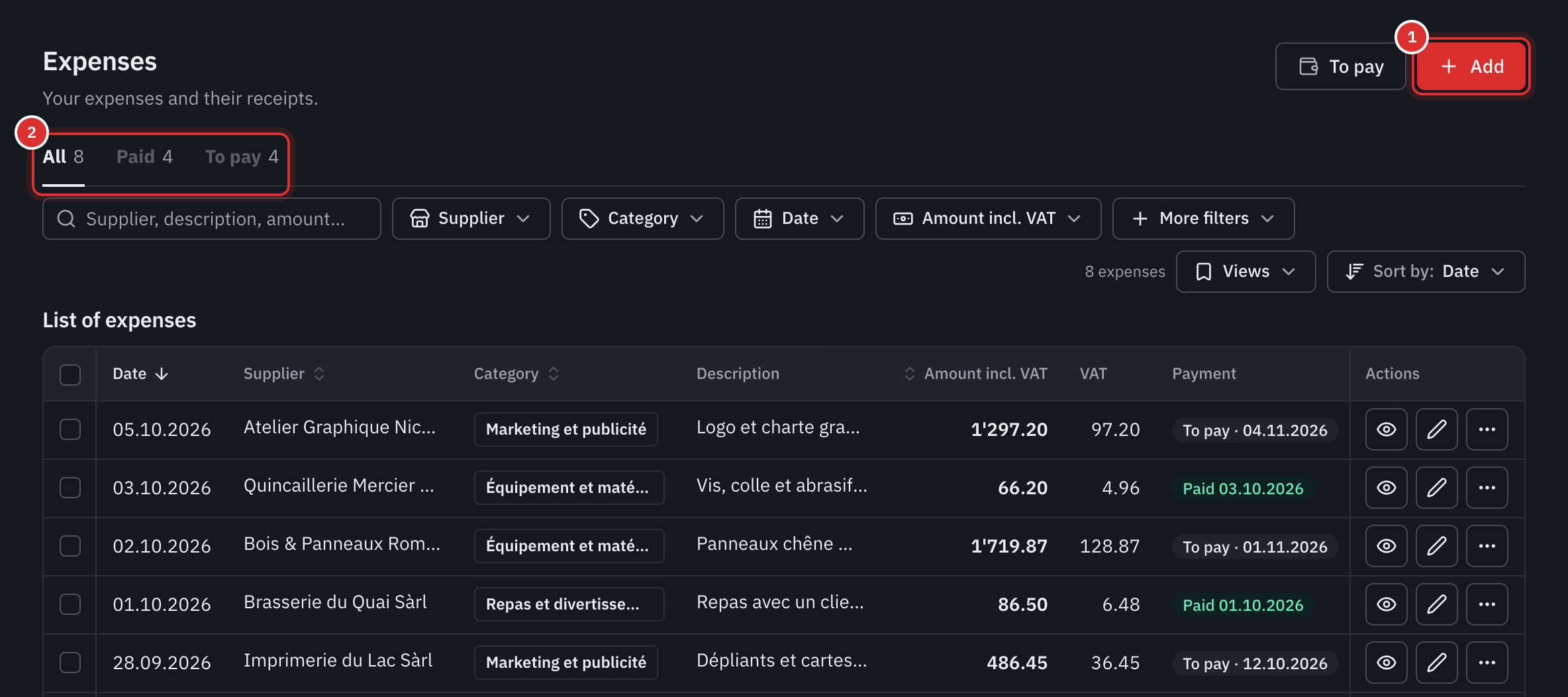Open more actions for Bois & Panneaux row
This screenshot has width=1568, height=697.
(x=1487, y=546)
